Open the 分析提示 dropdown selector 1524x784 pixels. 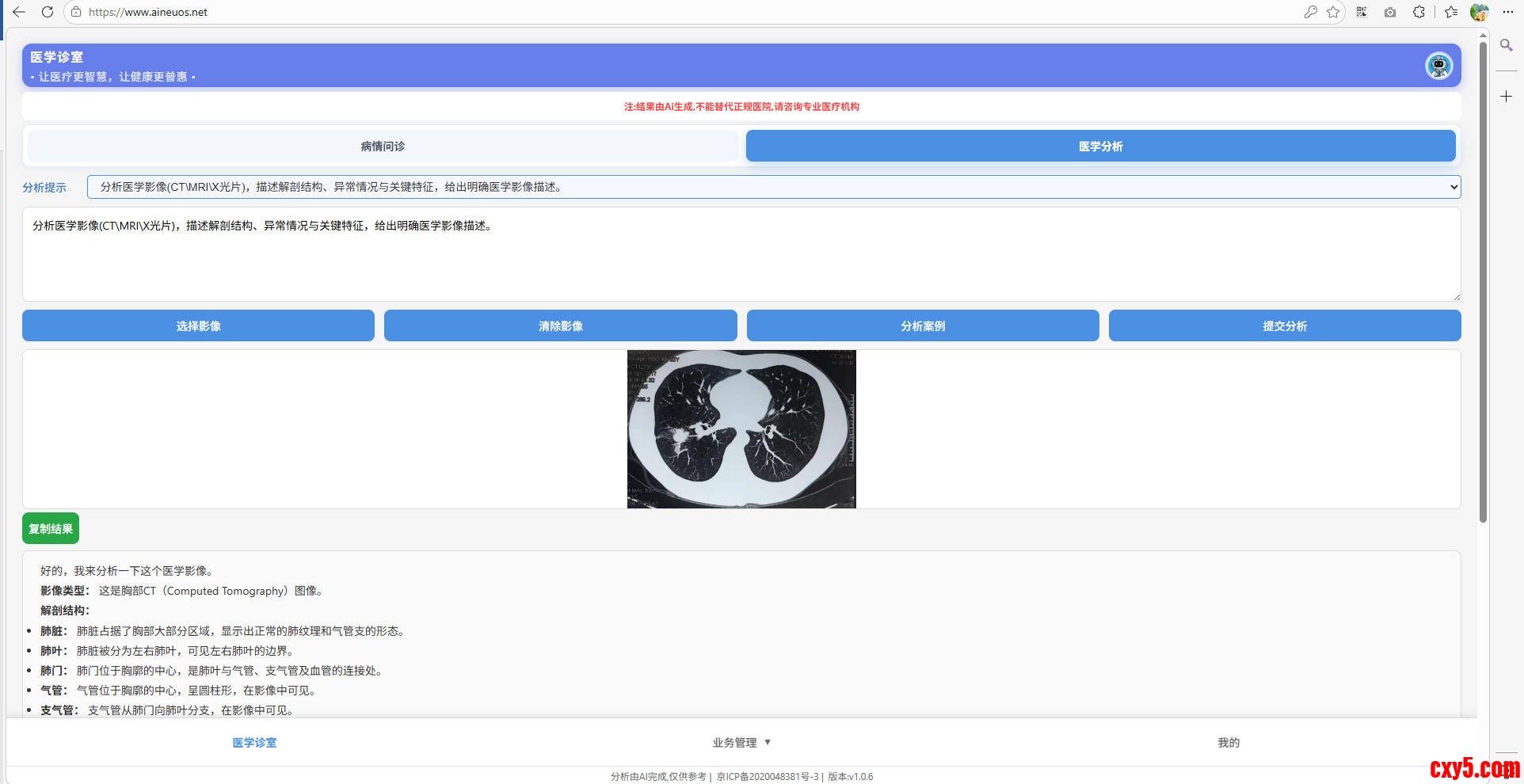[x=773, y=187]
